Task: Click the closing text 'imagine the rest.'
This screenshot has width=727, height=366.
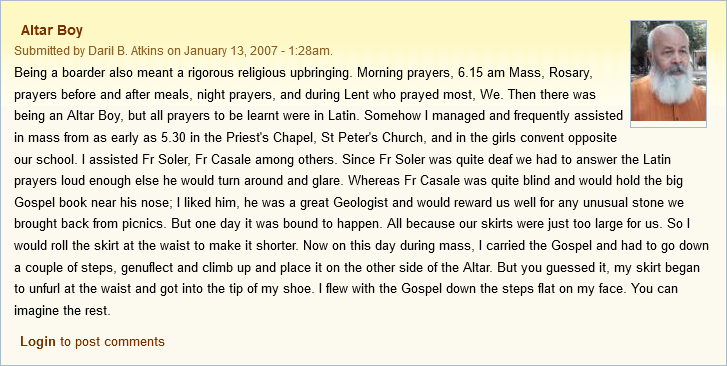Action: point(62,310)
